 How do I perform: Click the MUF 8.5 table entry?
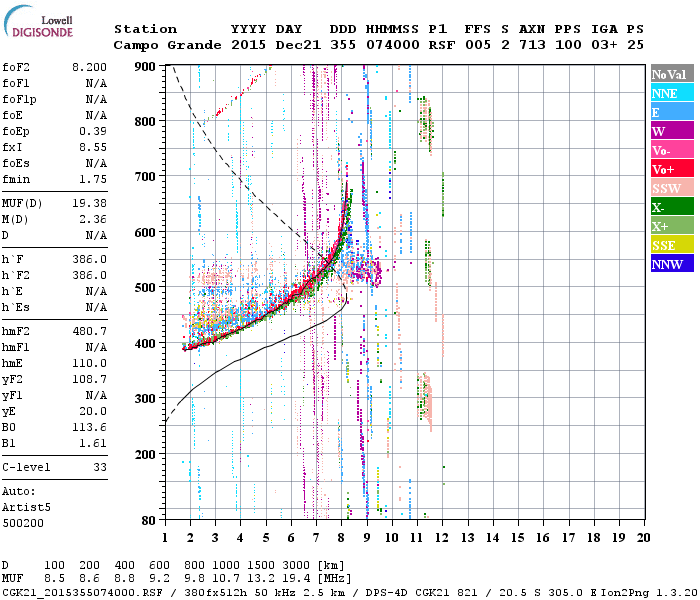click(x=54, y=579)
